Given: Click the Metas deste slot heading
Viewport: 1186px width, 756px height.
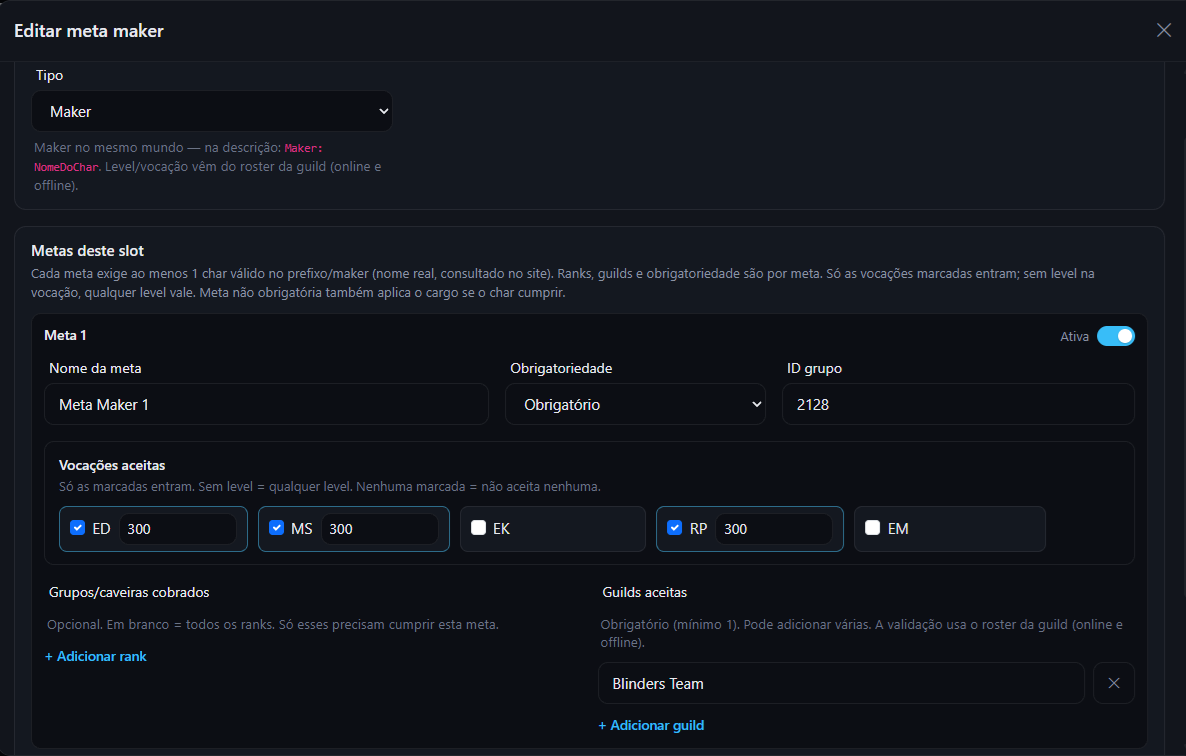Looking at the screenshot, I should [88, 251].
